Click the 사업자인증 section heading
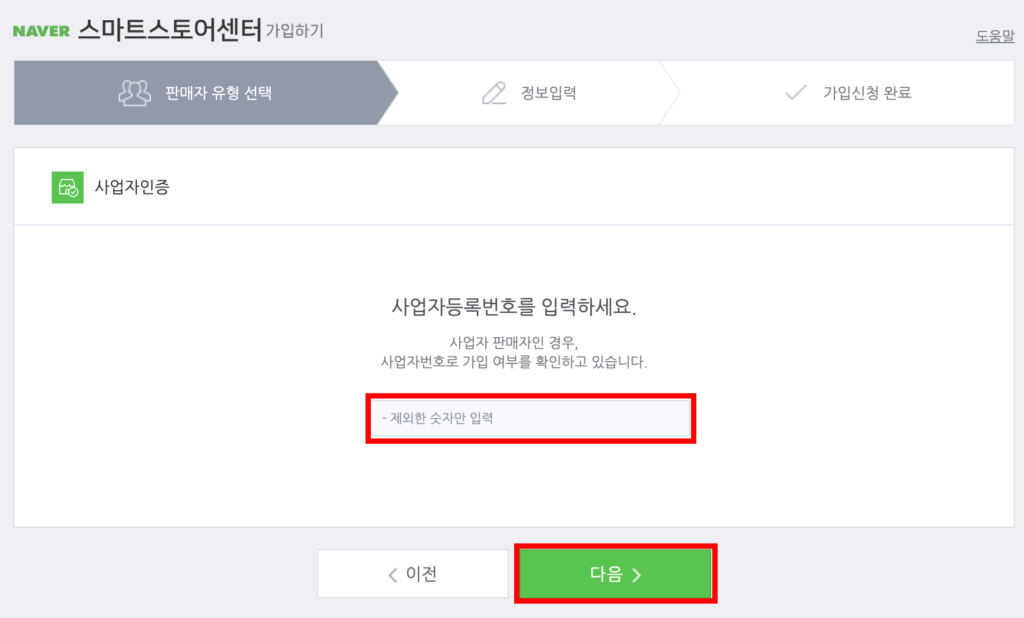Screen dimensions: 1024x618 tap(132, 187)
